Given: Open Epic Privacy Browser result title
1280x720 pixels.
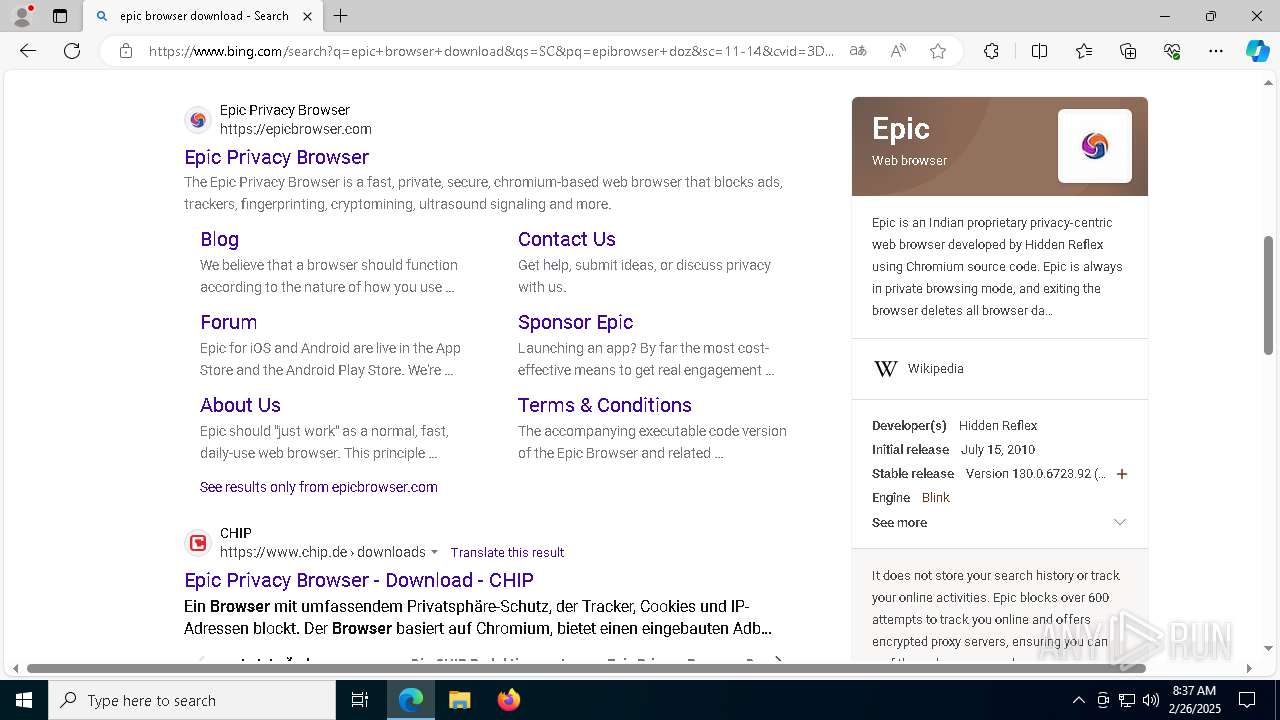Looking at the screenshot, I should (x=276, y=157).
